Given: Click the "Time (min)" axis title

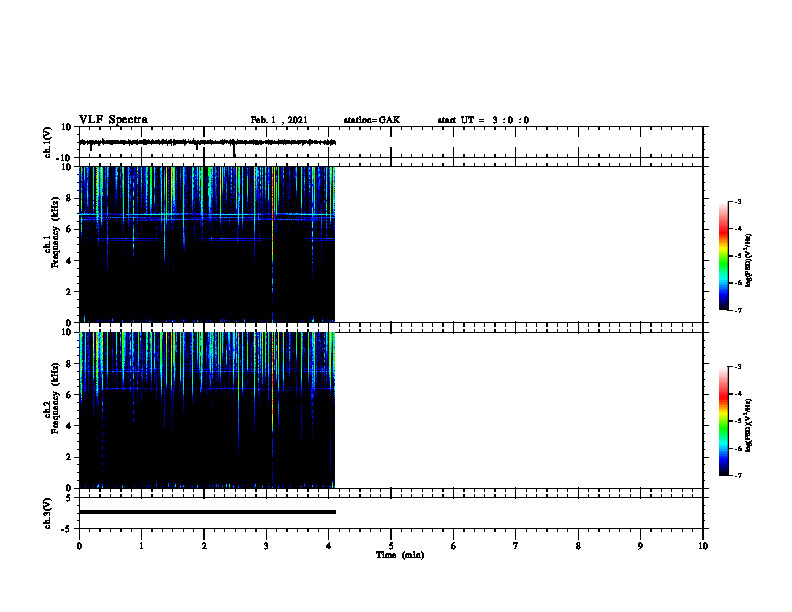Looking at the screenshot, I should (x=400, y=555).
